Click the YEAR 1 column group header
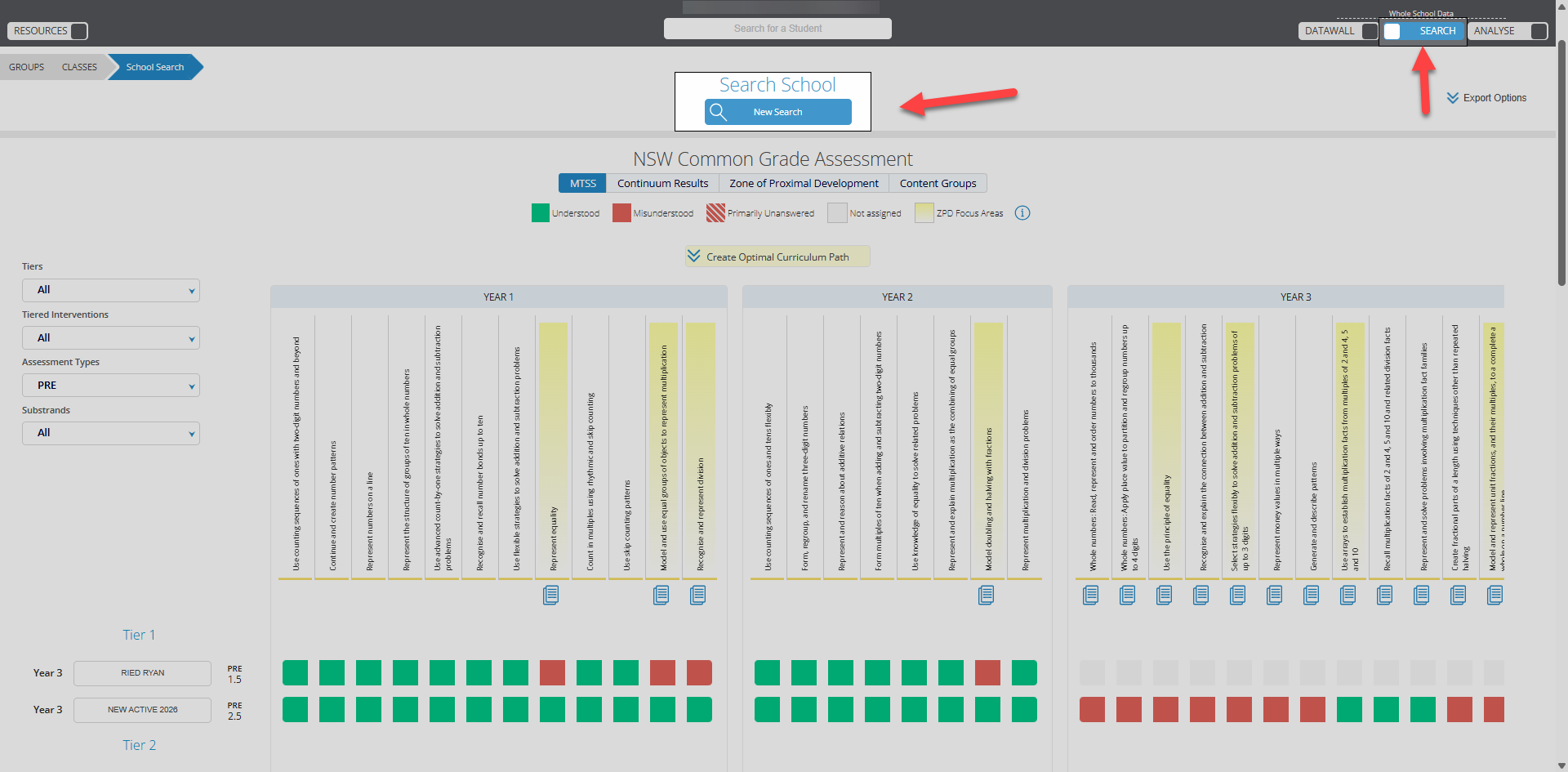1568x772 pixels. 498,297
